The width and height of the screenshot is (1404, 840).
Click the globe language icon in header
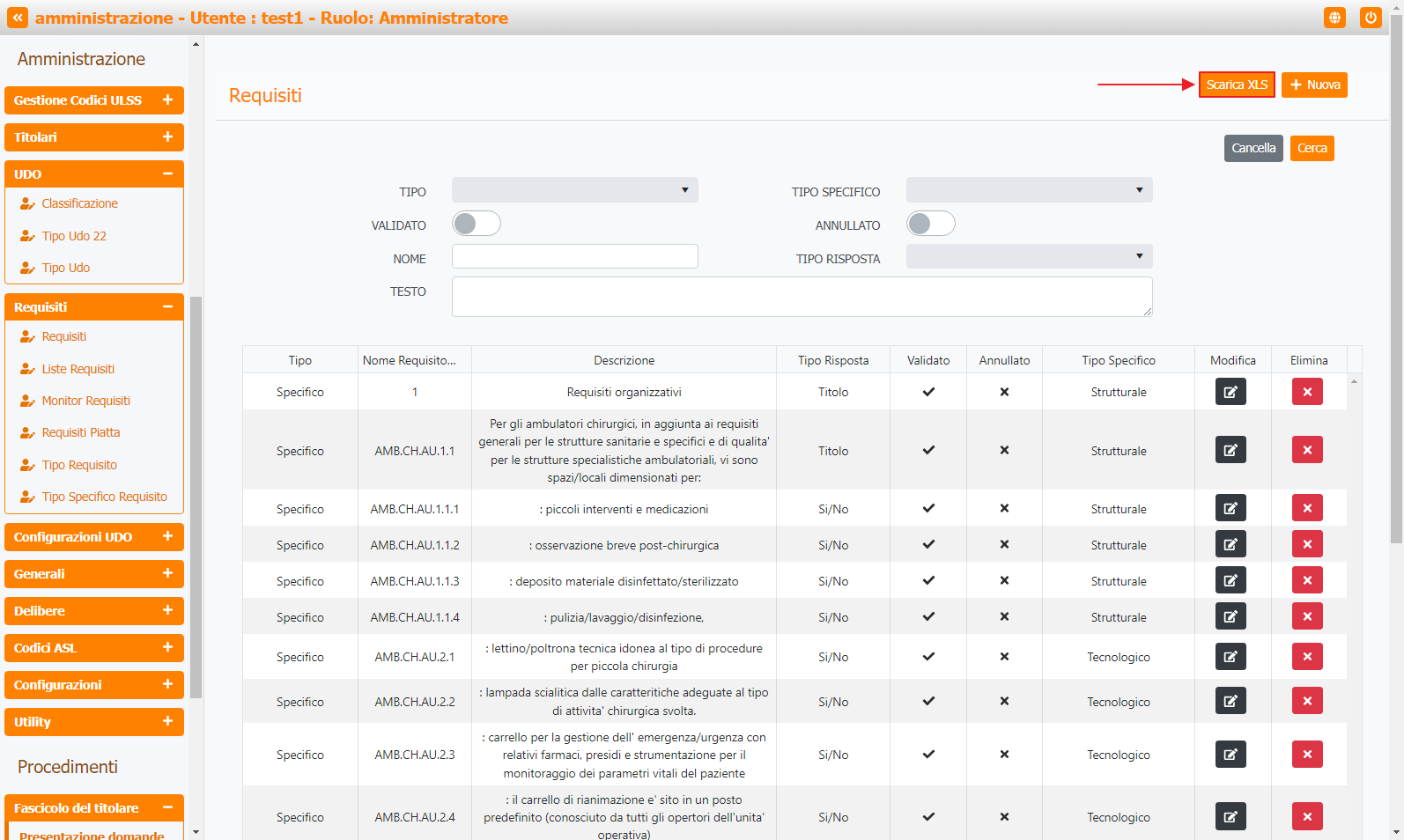pos(1334,18)
